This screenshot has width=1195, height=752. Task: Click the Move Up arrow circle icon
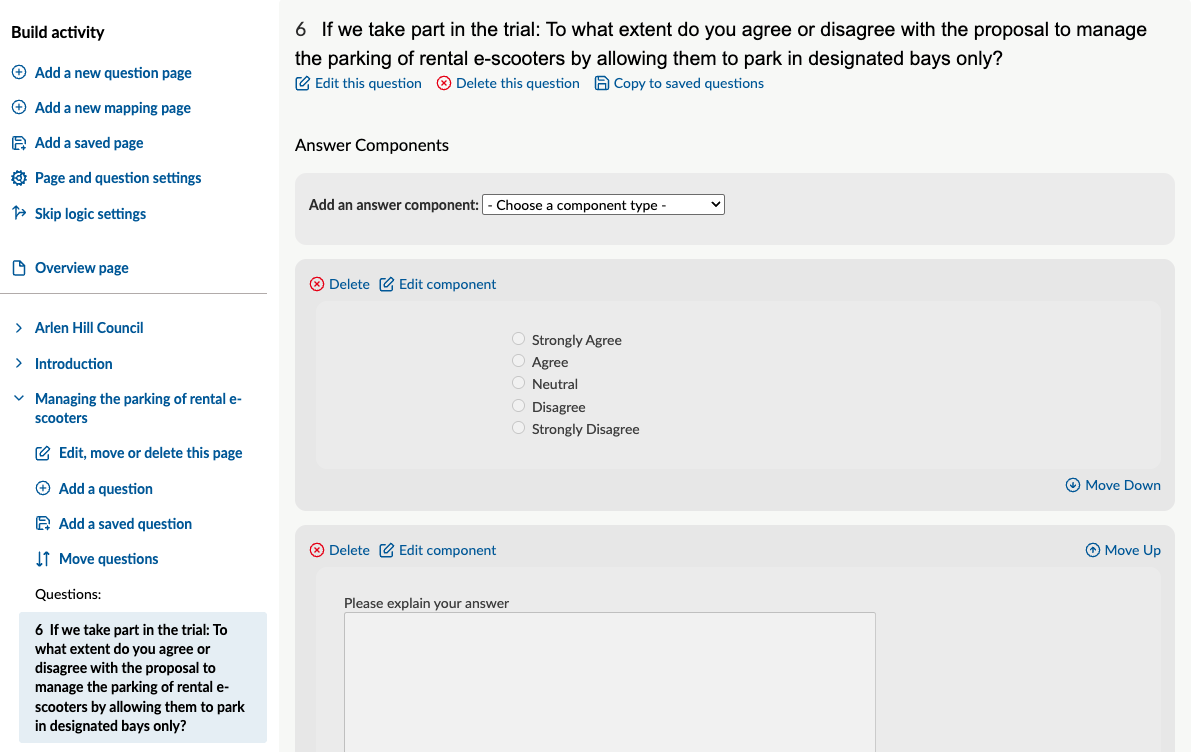pos(1092,550)
